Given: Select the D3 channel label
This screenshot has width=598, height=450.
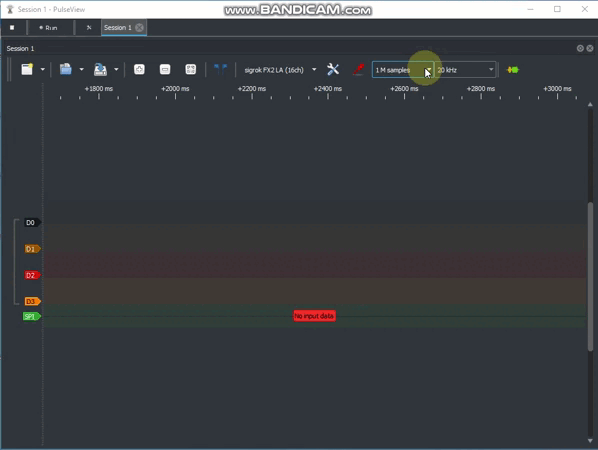Looking at the screenshot, I should pos(32,302).
